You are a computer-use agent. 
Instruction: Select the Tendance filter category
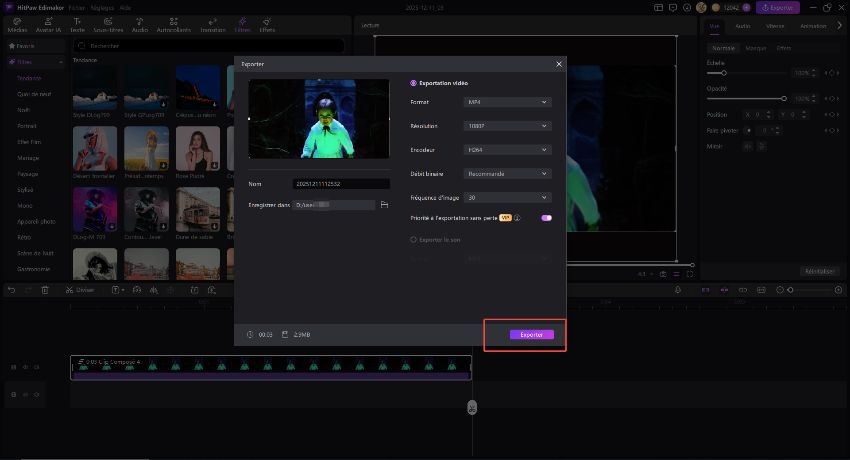tap(29, 78)
